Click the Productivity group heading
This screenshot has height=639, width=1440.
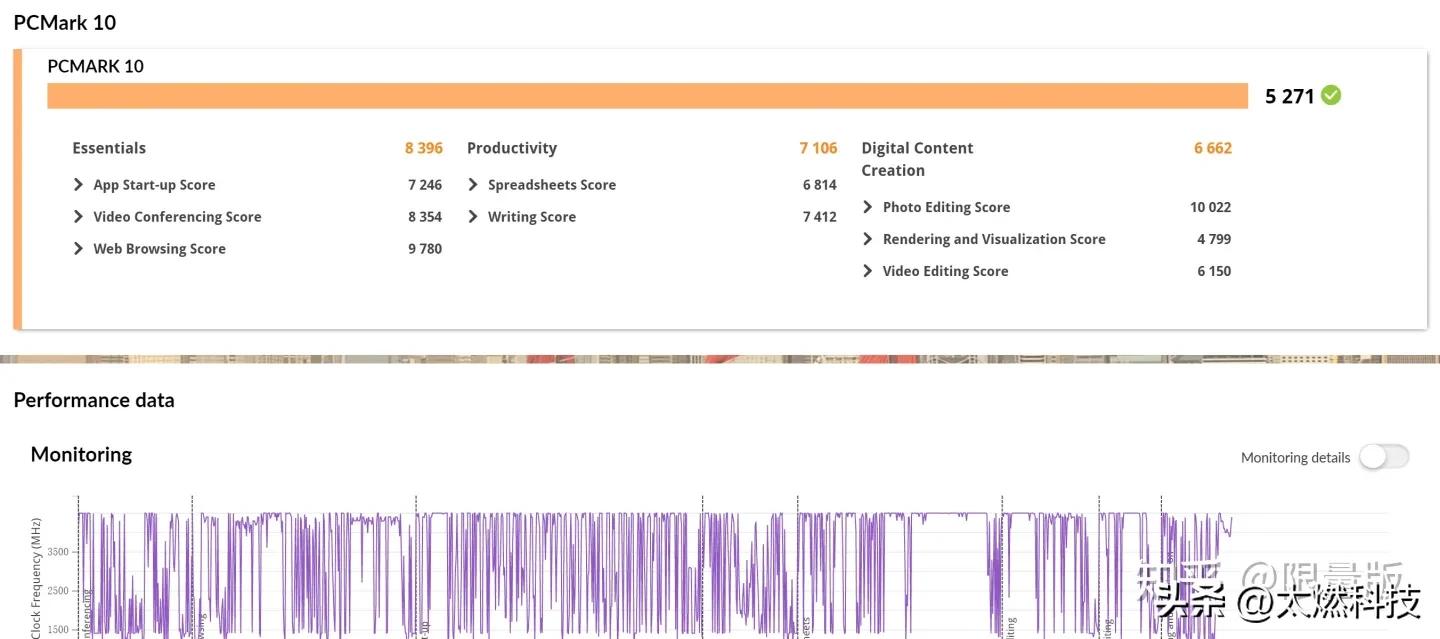click(x=512, y=148)
